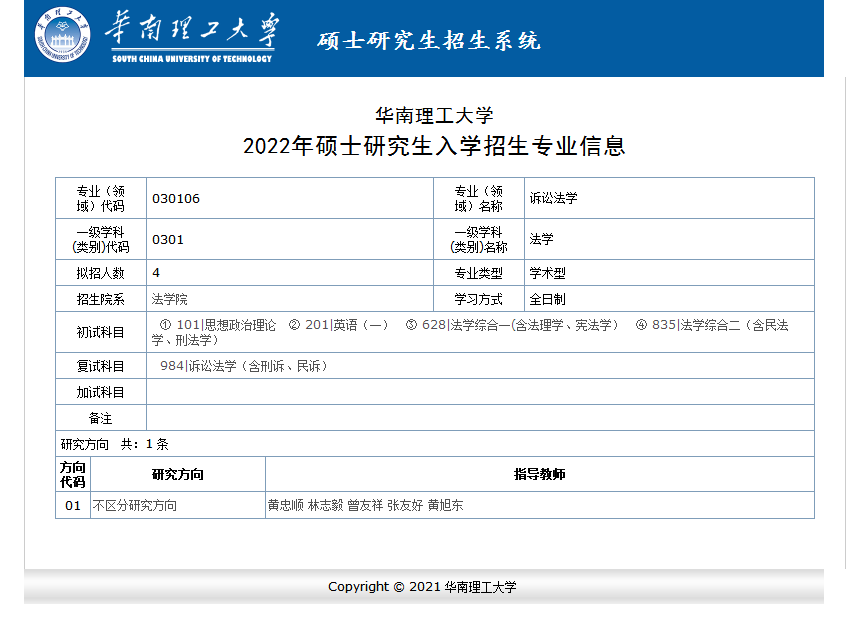Click retest subject 984 诉讼法学

[x=243, y=366]
